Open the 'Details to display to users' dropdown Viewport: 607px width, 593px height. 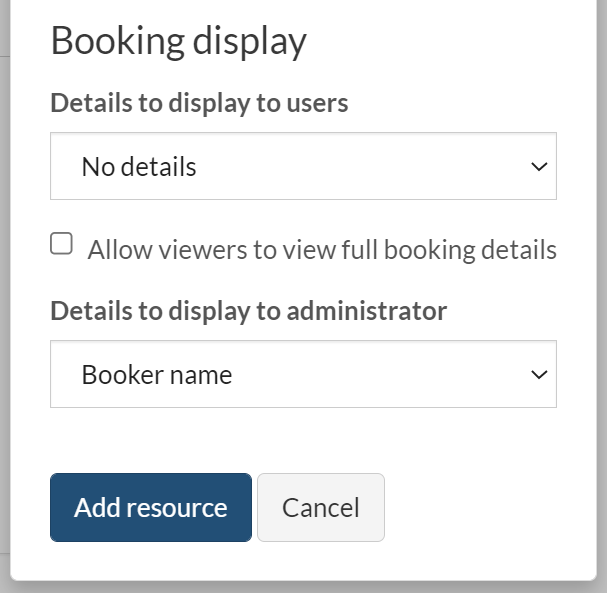[302, 166]
